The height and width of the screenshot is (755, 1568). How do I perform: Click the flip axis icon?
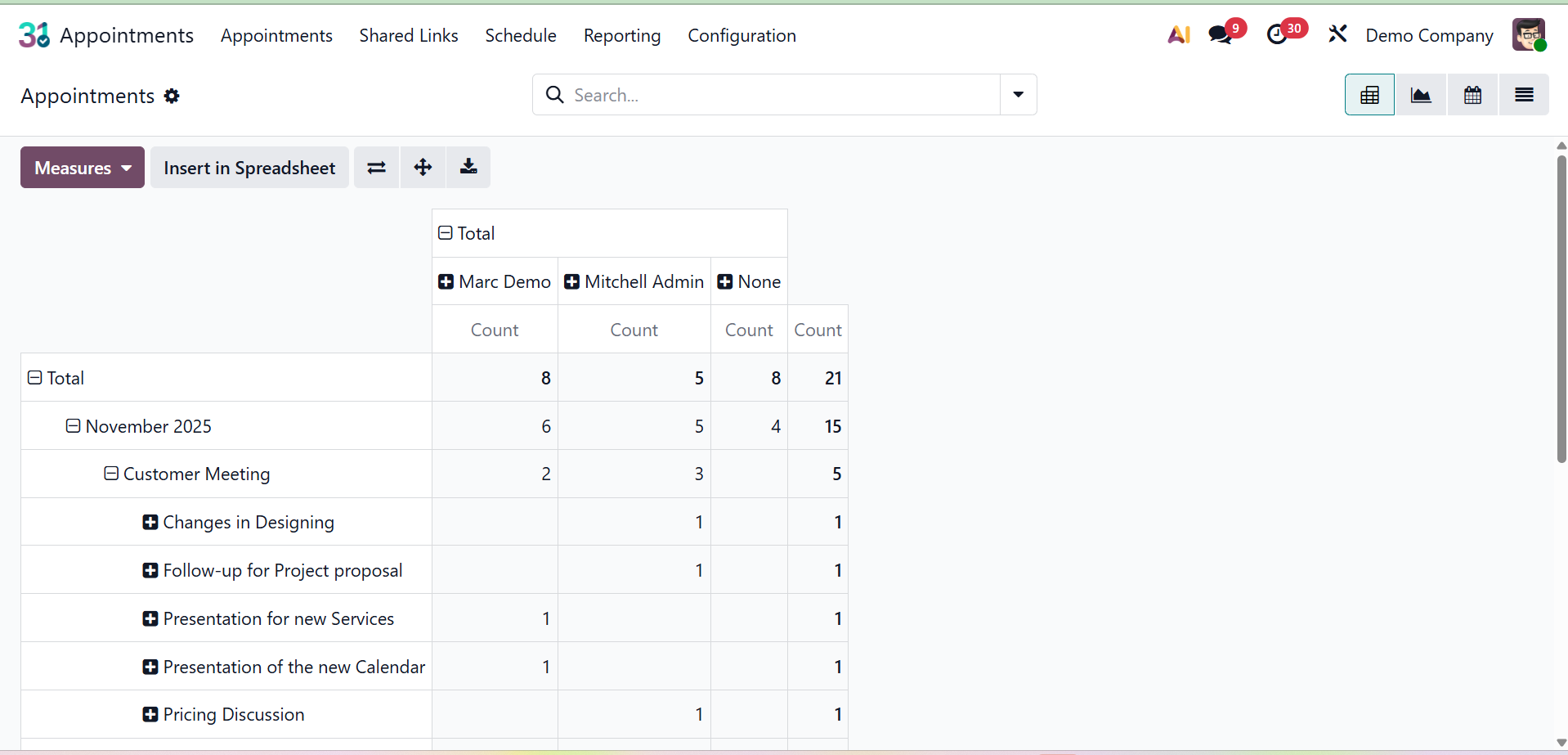[376, 168]
